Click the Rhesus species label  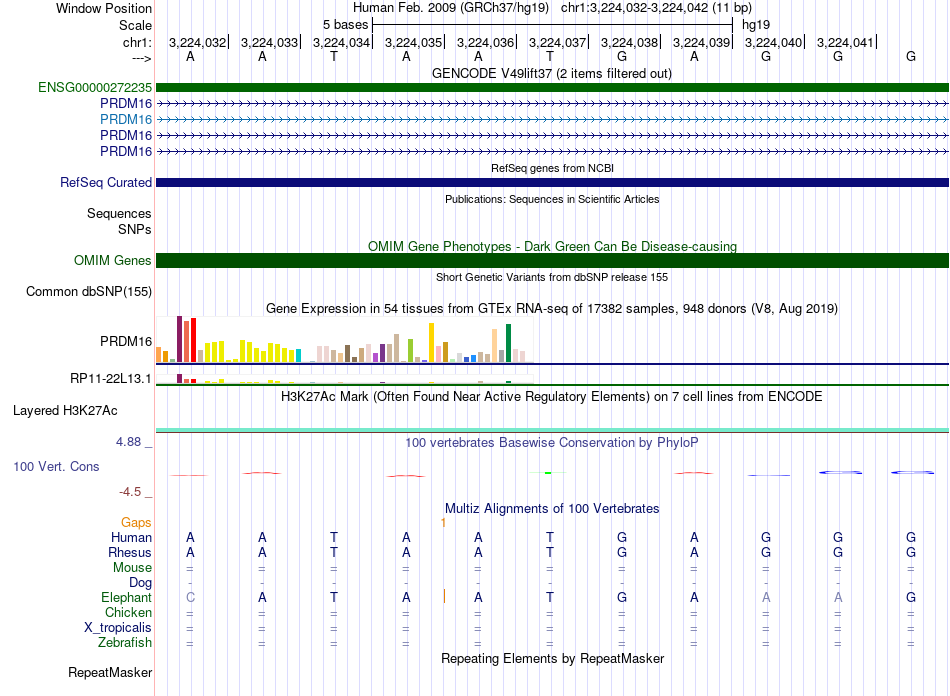(x=130, y=552)
